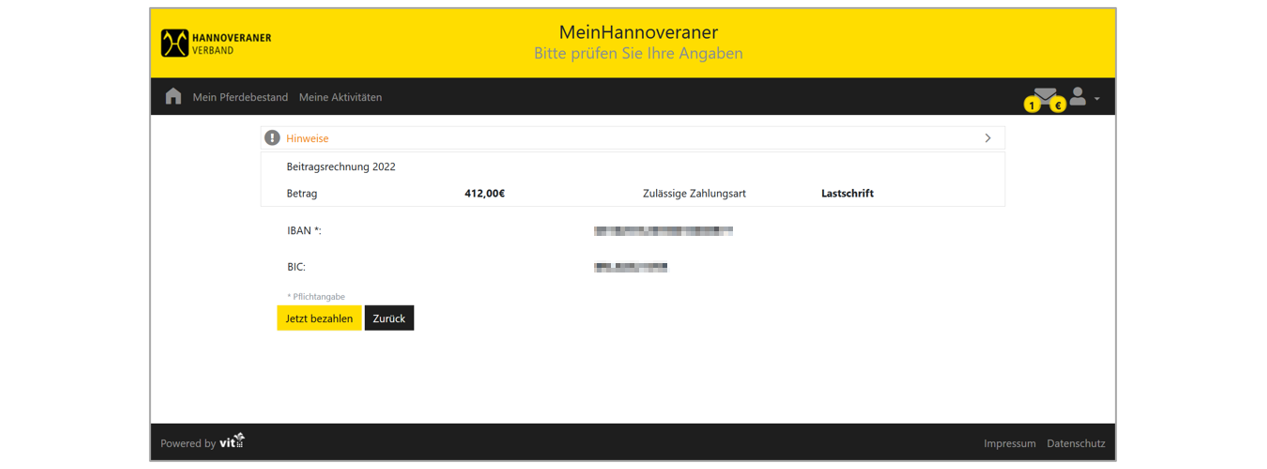Click the 'IBAN *:' field label
Image resolution: width=1267 pixels, height=469 pixels.
click(x=304, y=231)
